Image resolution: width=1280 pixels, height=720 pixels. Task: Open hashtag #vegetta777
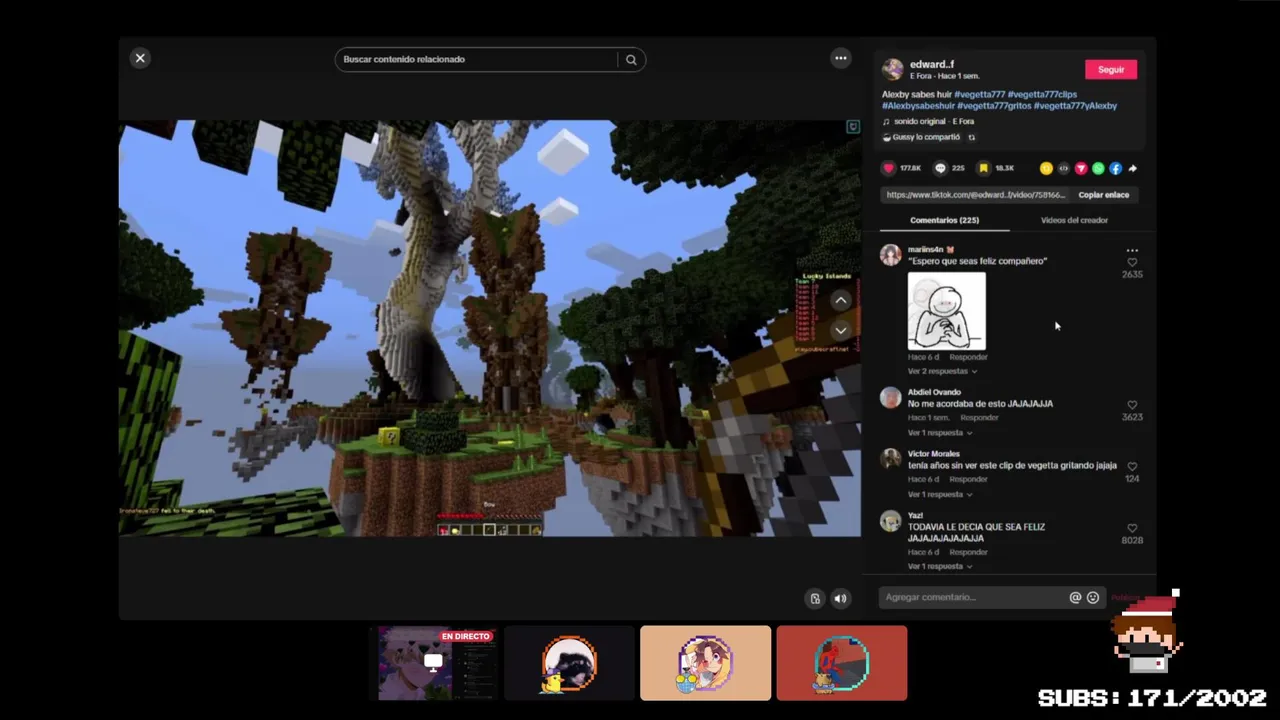point(980,94)
